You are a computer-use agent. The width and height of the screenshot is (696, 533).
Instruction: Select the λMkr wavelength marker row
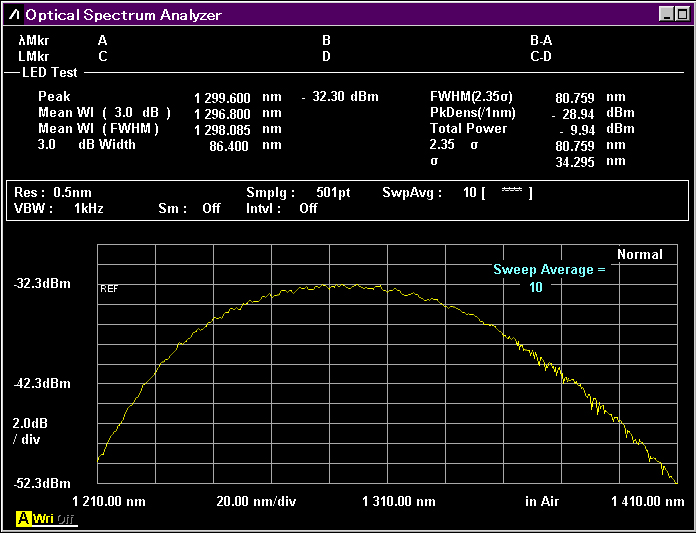coord(34,40)
